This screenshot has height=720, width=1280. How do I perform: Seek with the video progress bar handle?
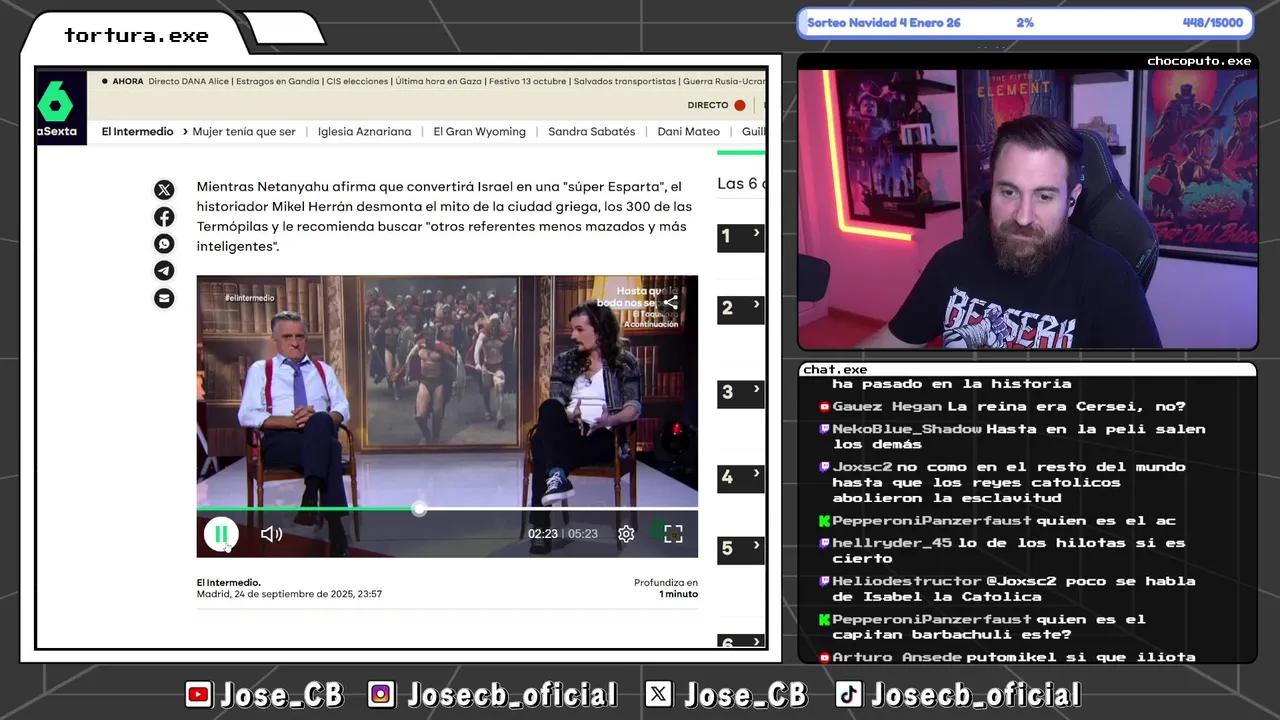click(419, 509)
